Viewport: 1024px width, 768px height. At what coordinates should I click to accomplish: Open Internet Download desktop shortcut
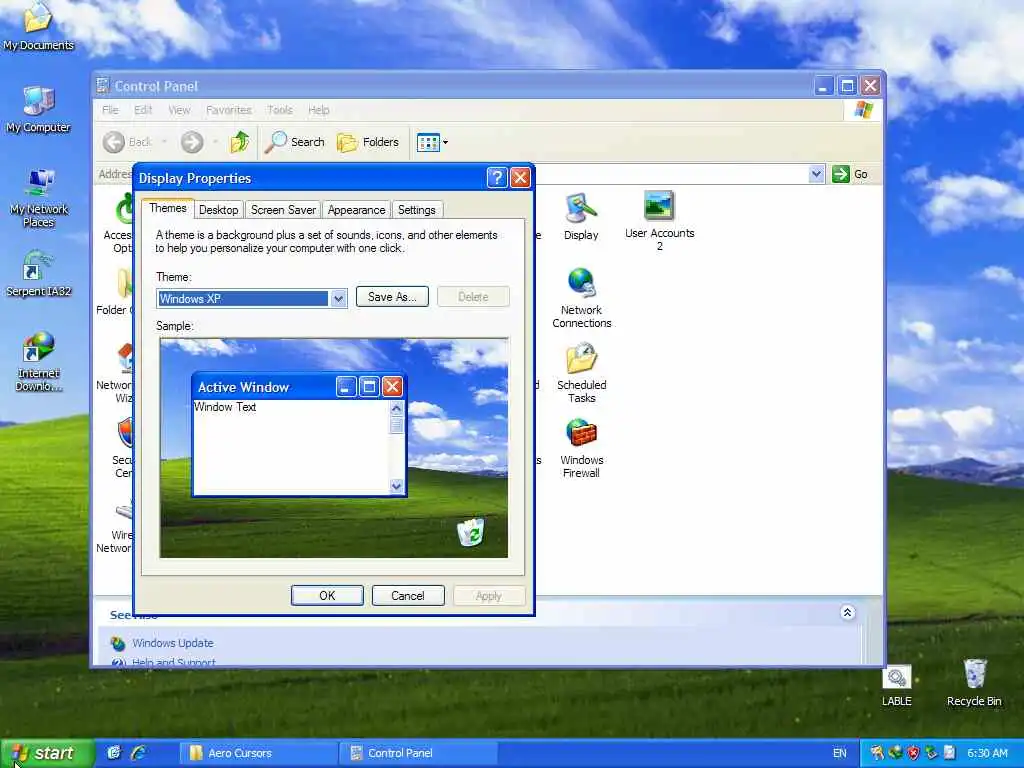(x=38, y=362)
